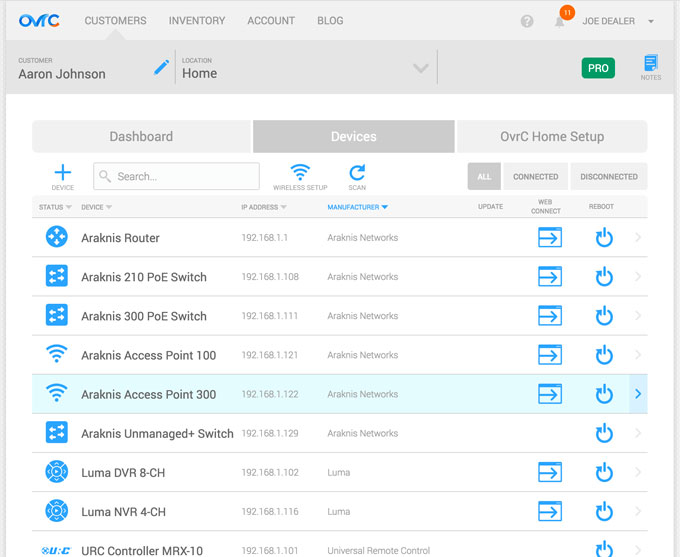
Task: Sort by DEVICE column
Action: tap(96, 207)
